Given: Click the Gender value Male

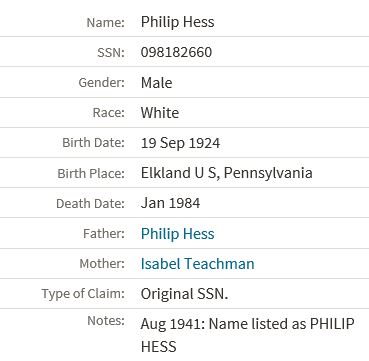Looking at the screenshot, I should [156, 83].
